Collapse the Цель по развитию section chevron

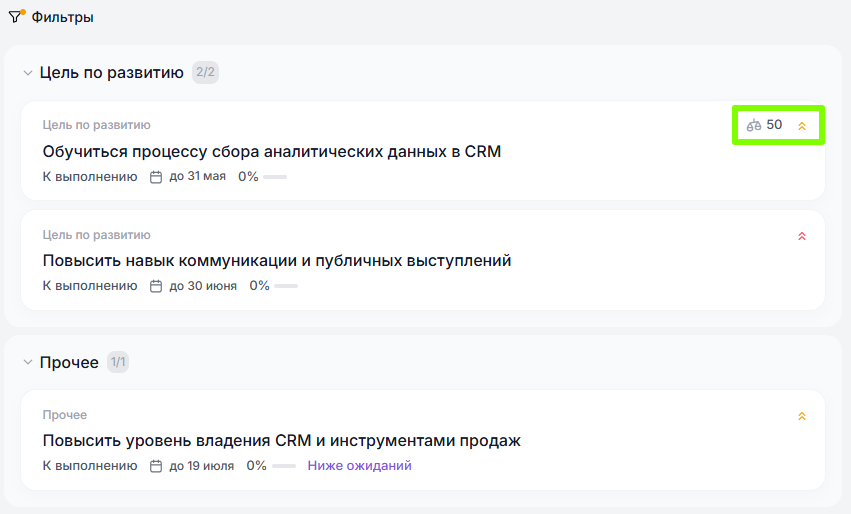point(28,73)
